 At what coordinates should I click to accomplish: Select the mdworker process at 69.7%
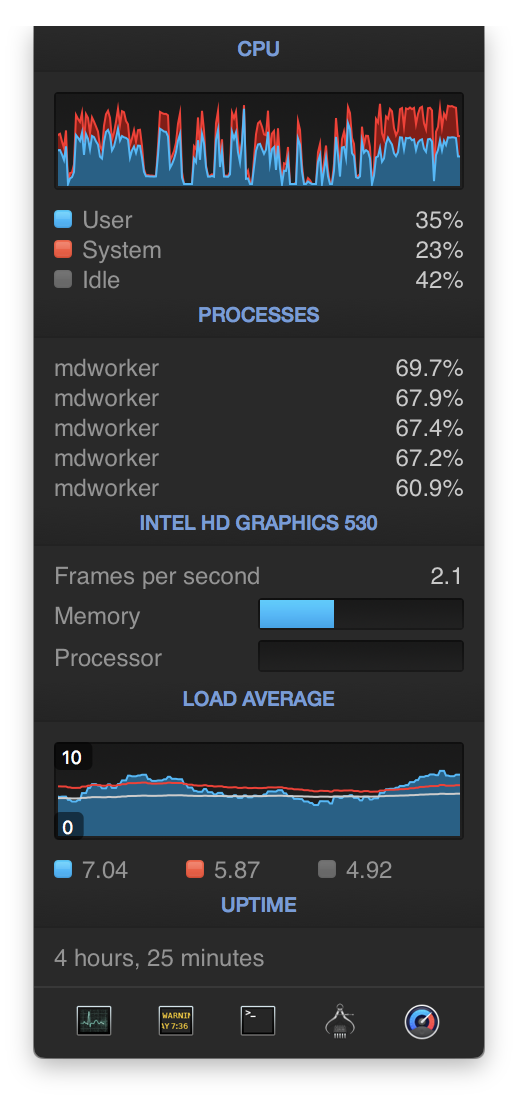(x=259, y=368)
